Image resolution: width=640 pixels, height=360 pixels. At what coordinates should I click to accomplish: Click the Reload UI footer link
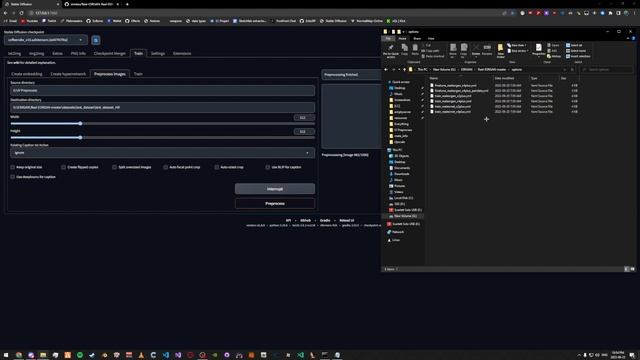coord(347,220)
